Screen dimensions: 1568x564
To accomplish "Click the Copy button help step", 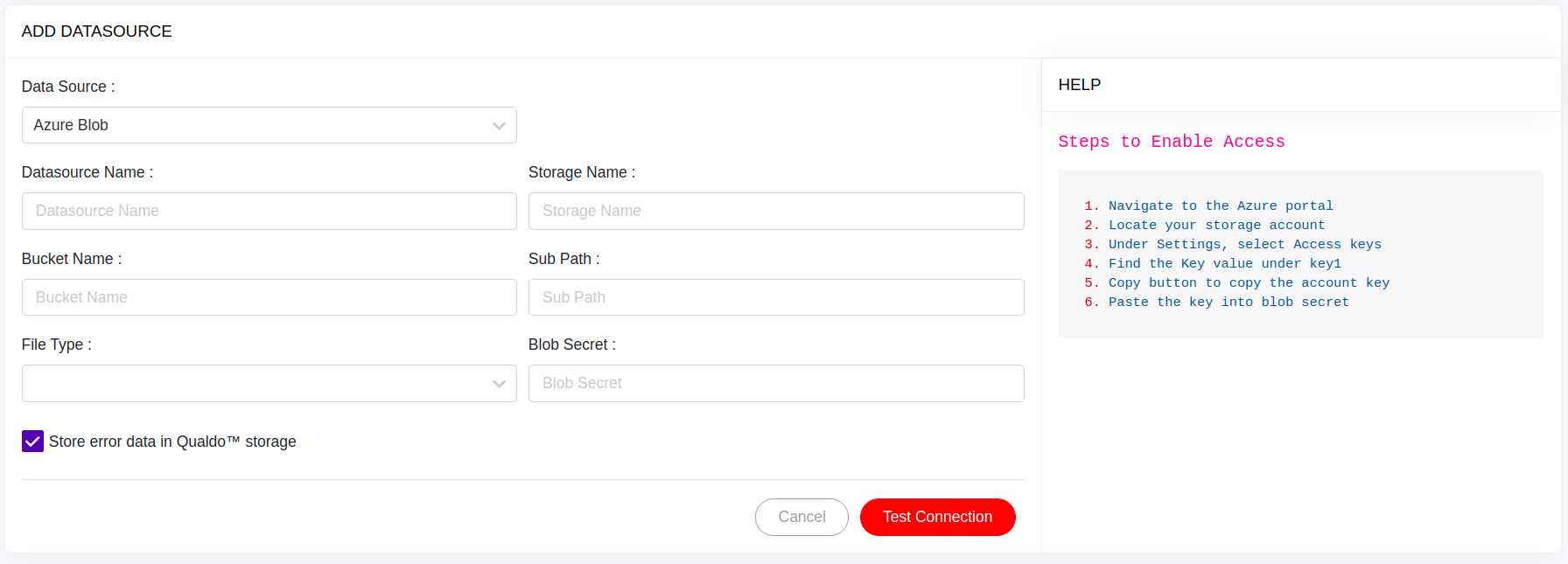I will [1249, 283].
